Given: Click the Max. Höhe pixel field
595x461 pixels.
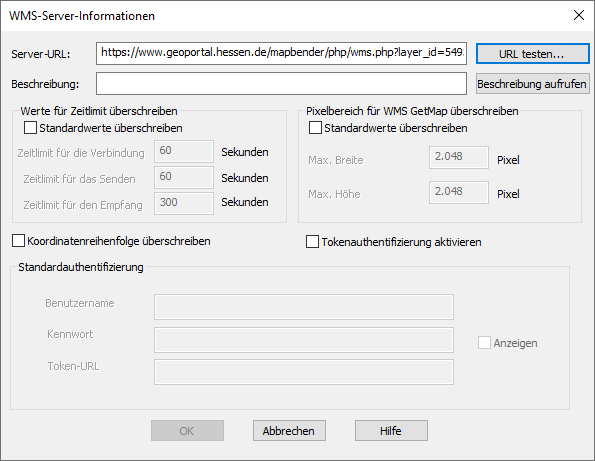Looking at the screenshot, I should [x=459, y=192].
